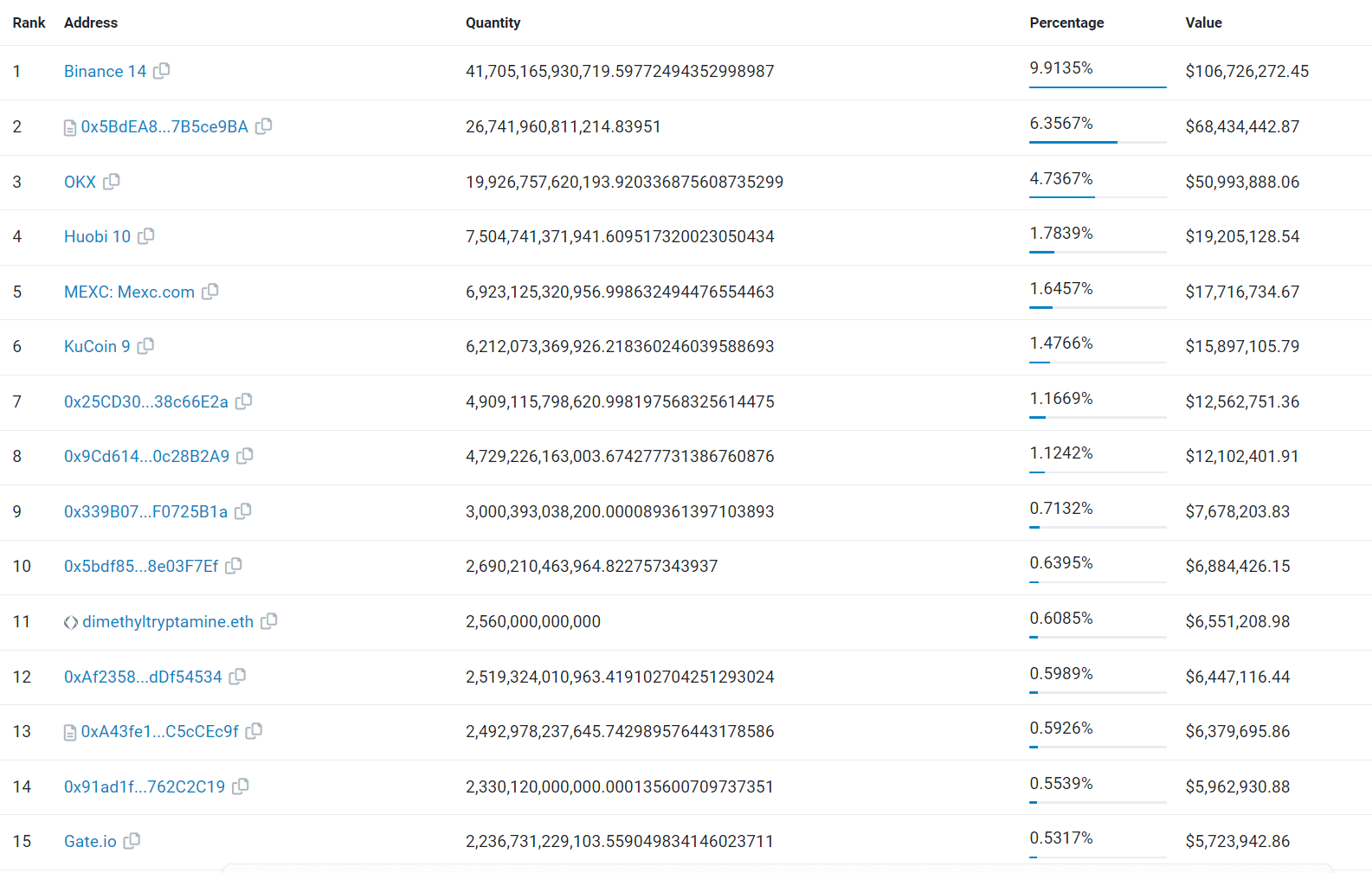The height and width of the screenshot is (873, 1372).
Task: Select percentage 1.1242%
Action: tap(1061, 453)
